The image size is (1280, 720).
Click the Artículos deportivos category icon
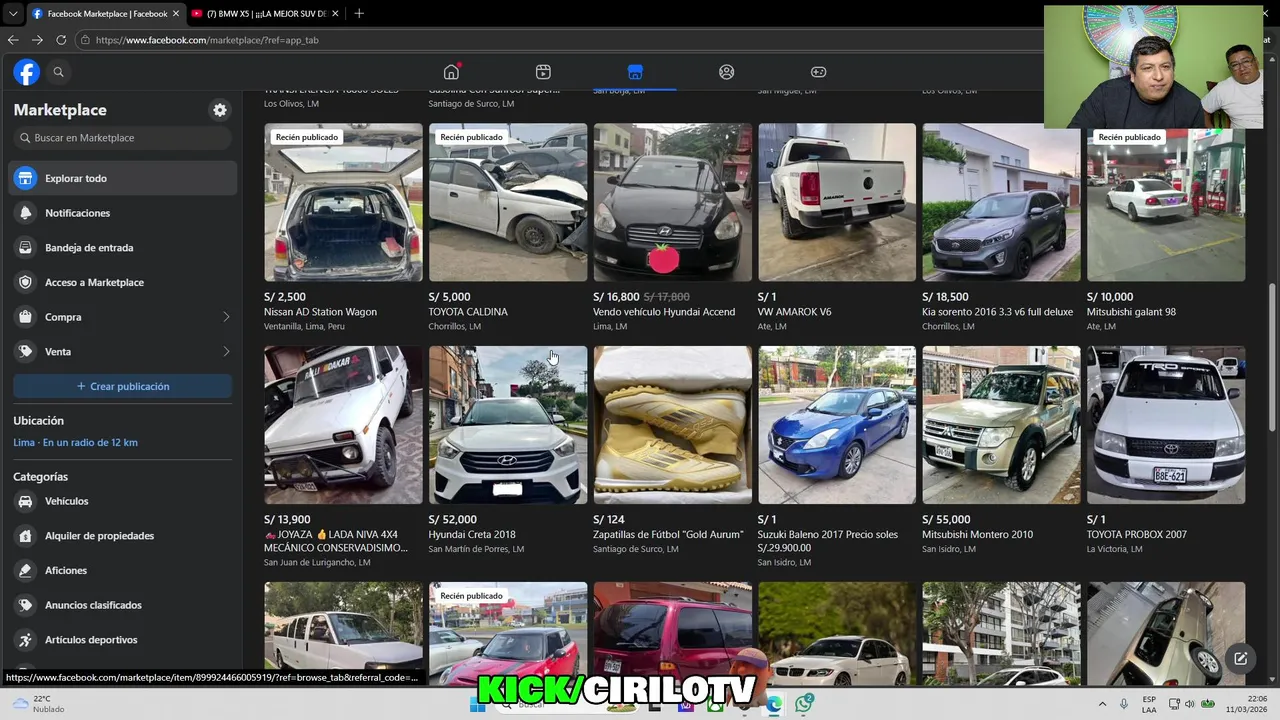25,640
